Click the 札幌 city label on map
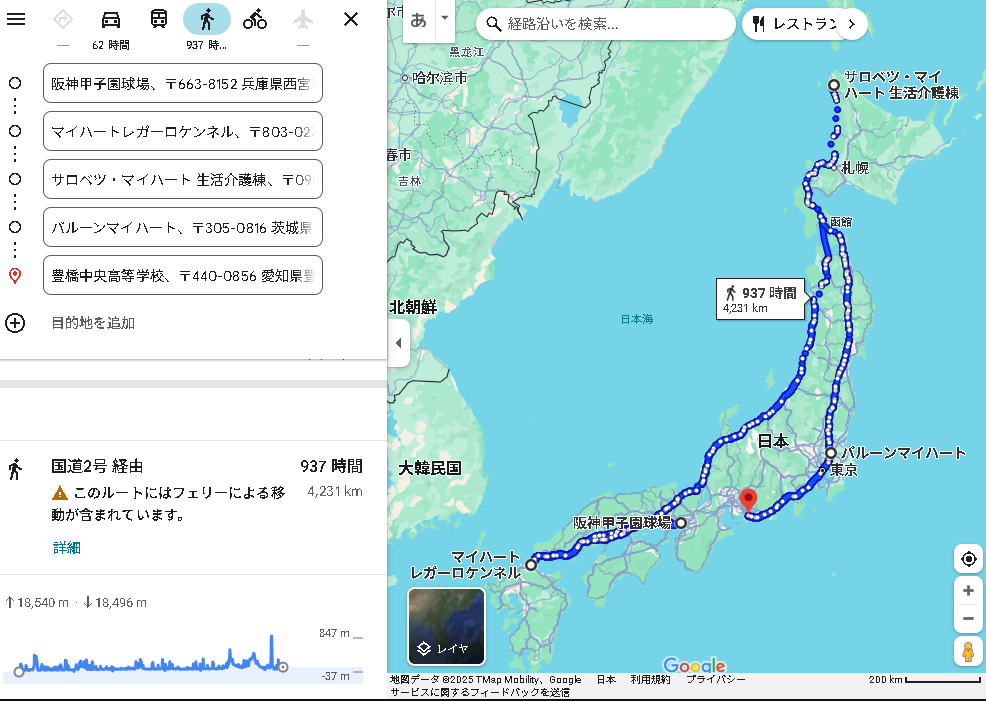Image resolution: width=986 pixels, height=701 pixels. pos(855,168)
